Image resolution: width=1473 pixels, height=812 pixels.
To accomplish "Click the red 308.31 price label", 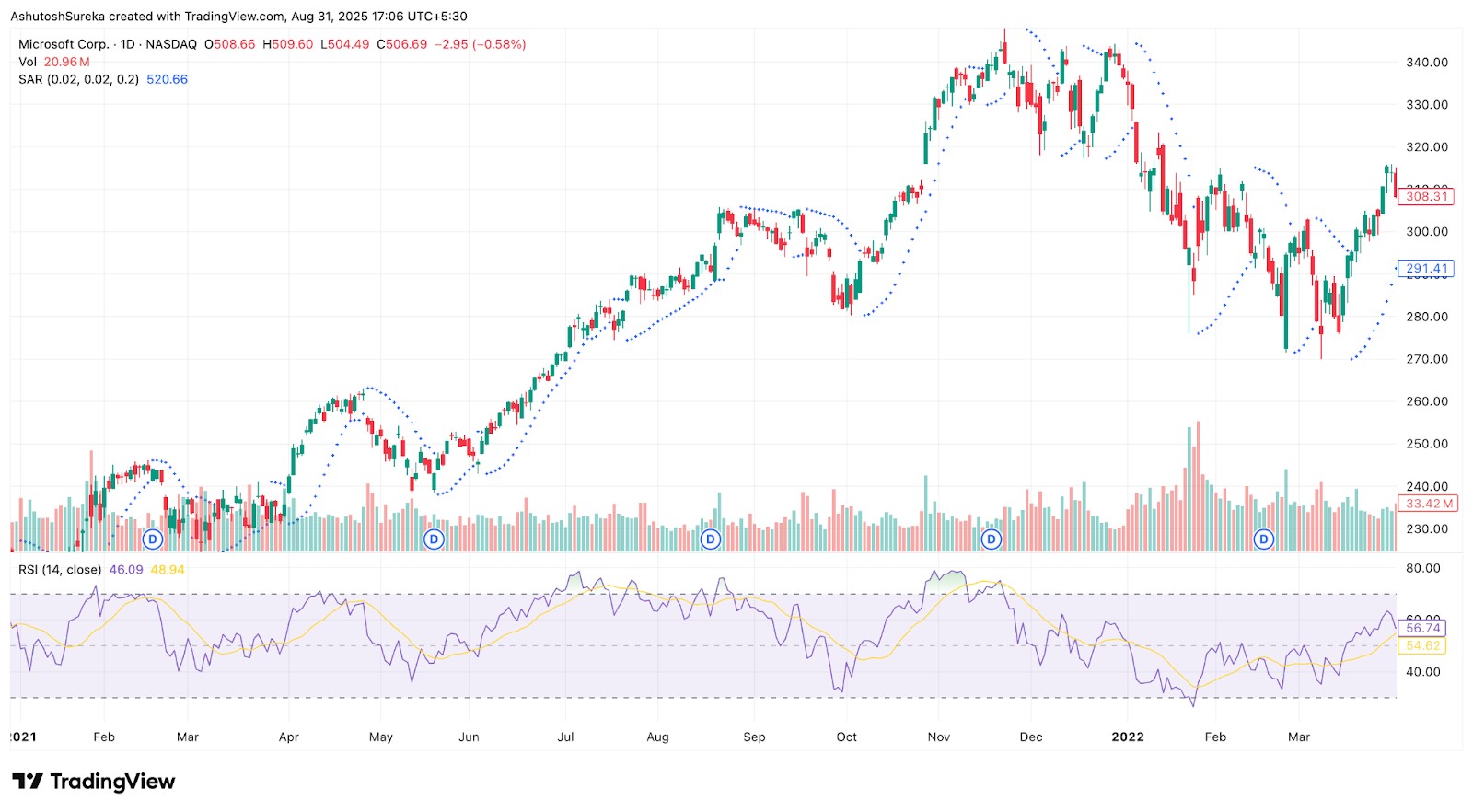I will (1426, 196).
